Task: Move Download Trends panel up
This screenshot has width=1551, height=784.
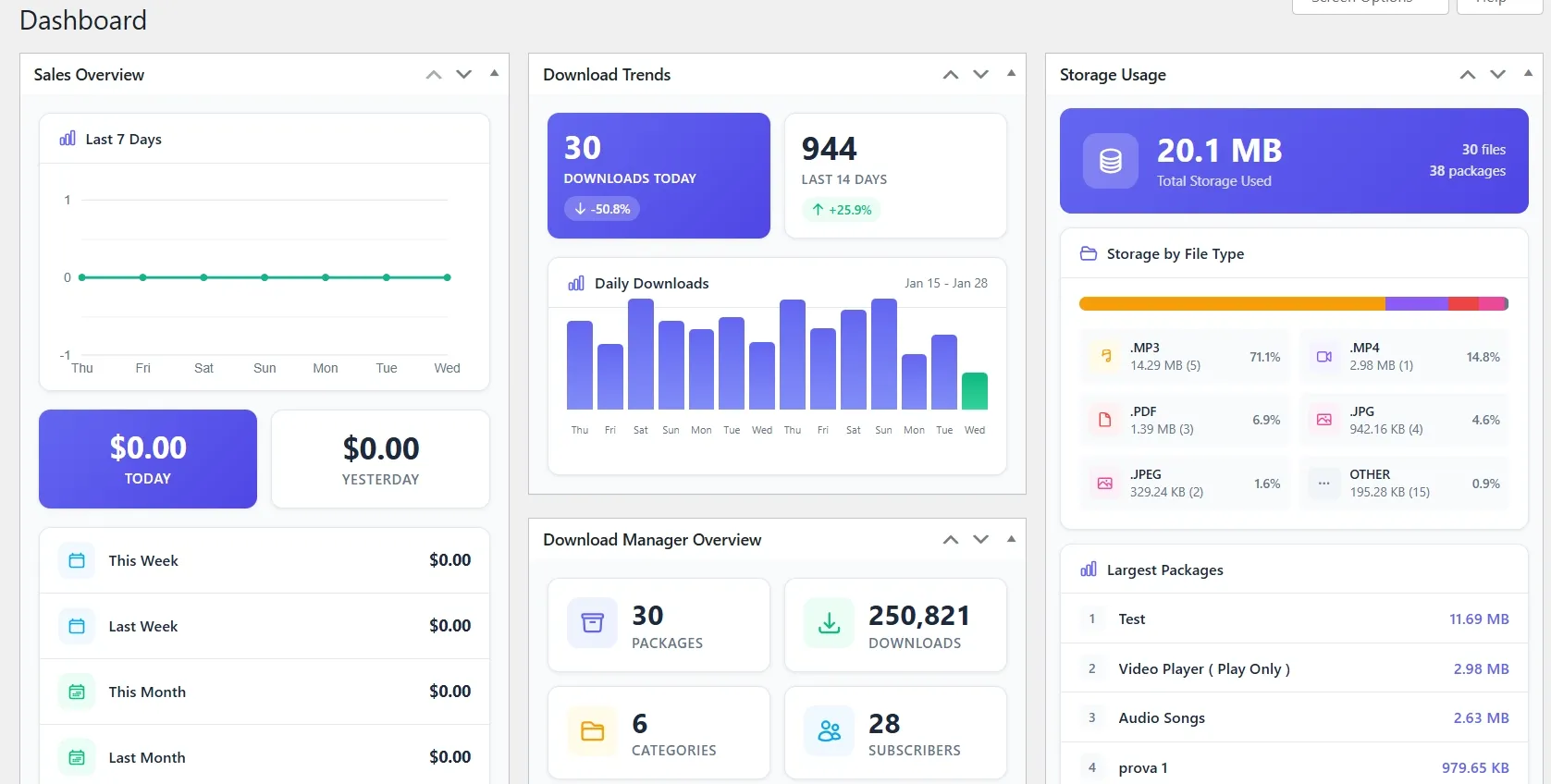Action: pos(951,75)
